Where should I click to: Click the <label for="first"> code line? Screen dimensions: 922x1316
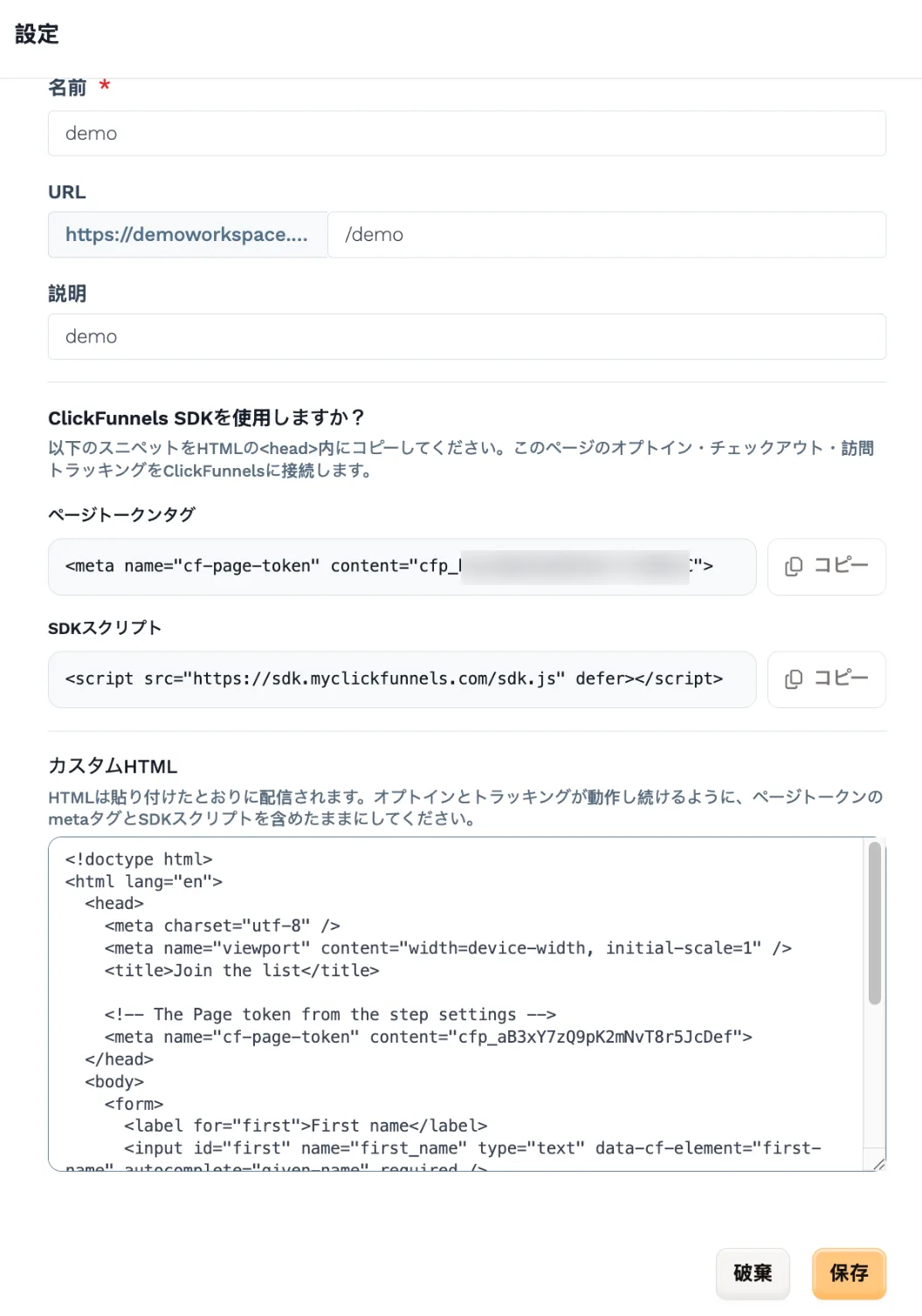pos(306,1127)
